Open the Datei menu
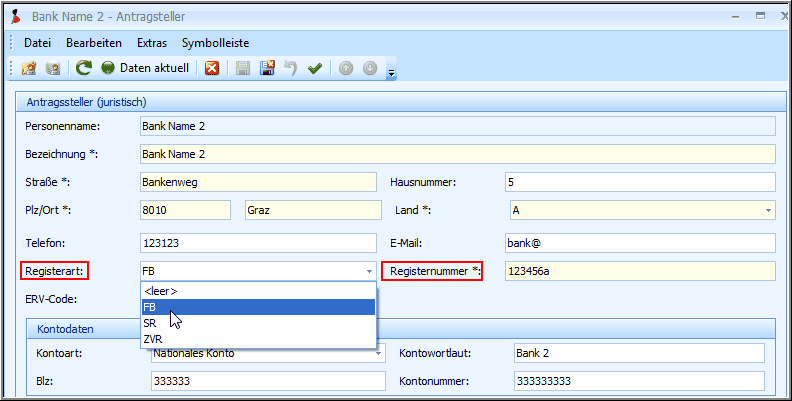Viewport: 792px width, 401px height. tap(37, 43)
